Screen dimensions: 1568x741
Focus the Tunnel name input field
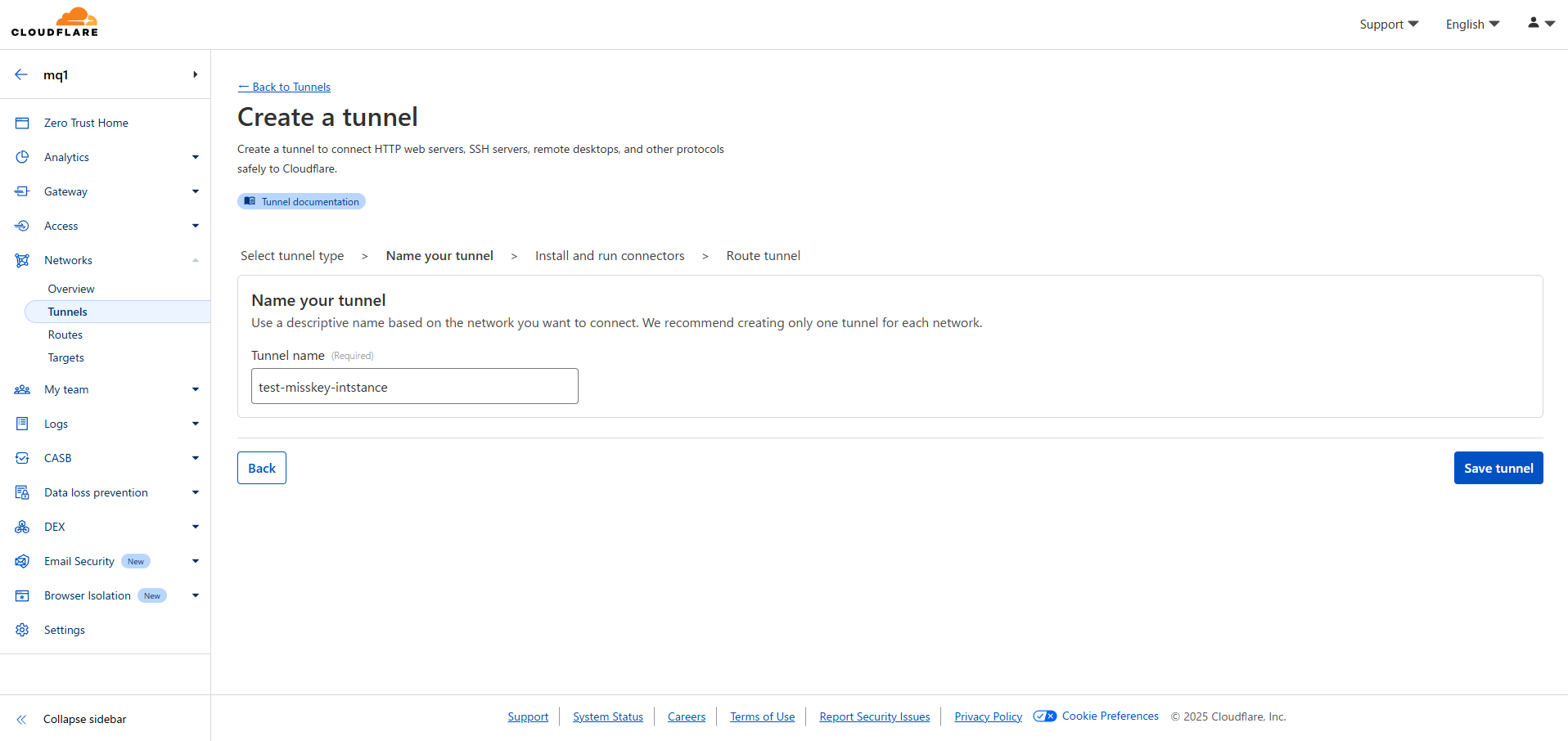(x=415, y=386)
